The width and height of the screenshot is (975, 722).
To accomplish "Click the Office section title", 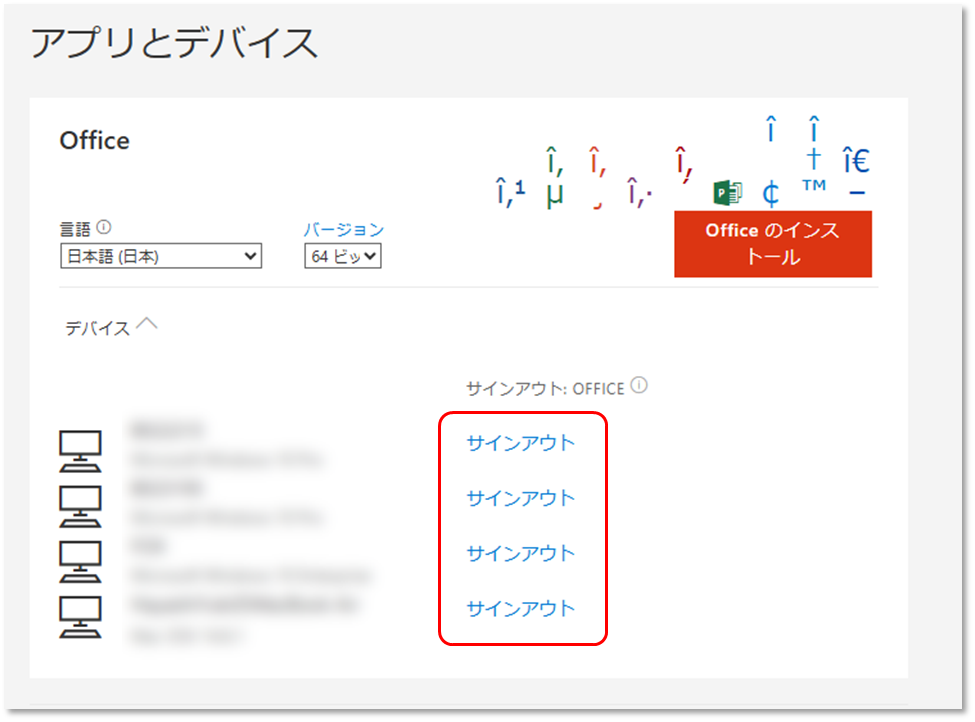I will point(95,141).
